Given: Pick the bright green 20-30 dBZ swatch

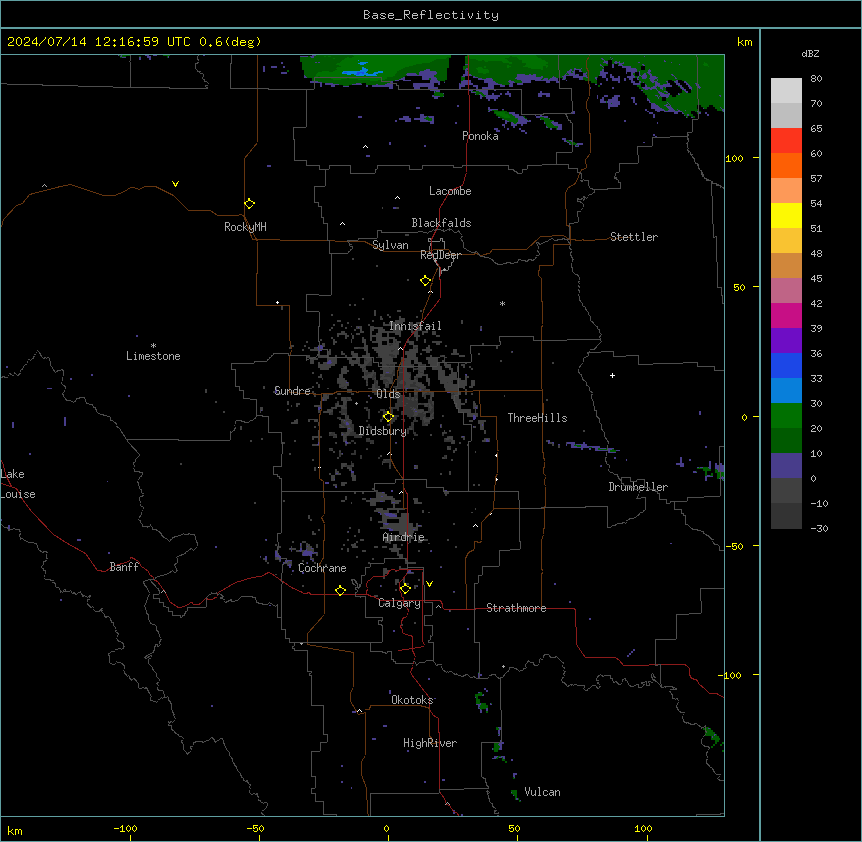Looking at the screenshot, I should tap(786, 416).
